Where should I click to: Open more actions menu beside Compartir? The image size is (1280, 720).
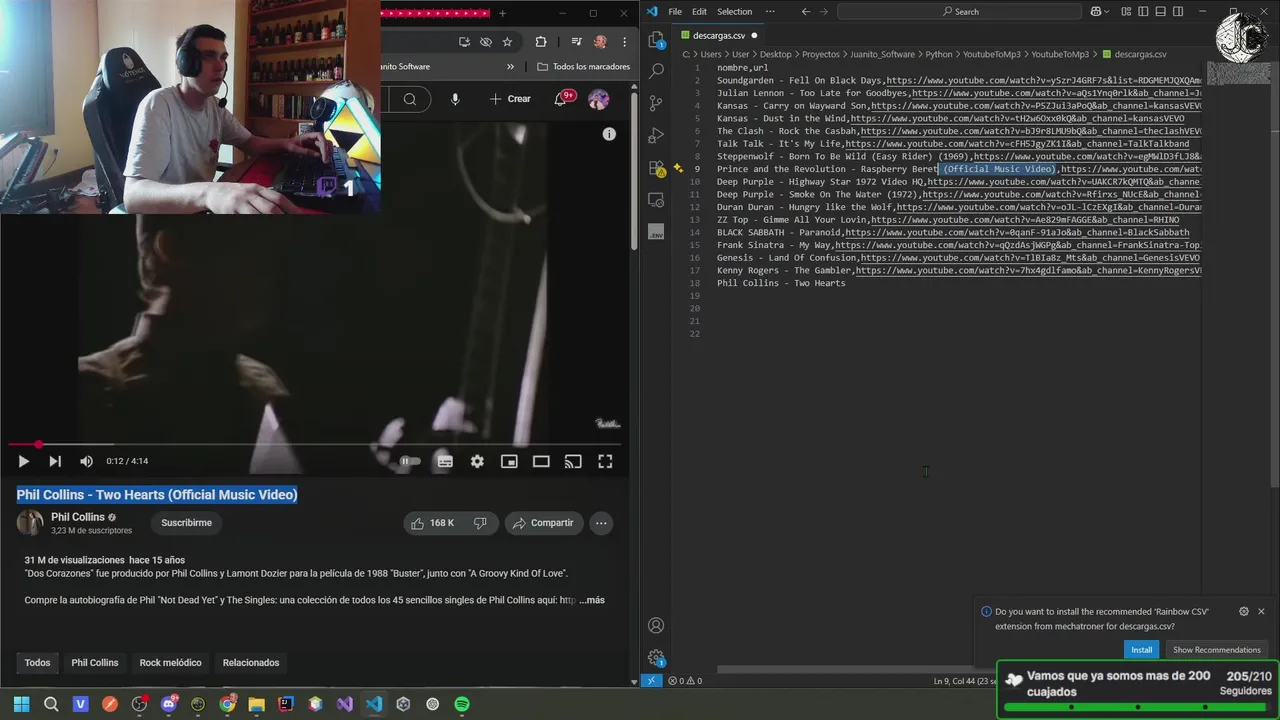pos(601,523)
